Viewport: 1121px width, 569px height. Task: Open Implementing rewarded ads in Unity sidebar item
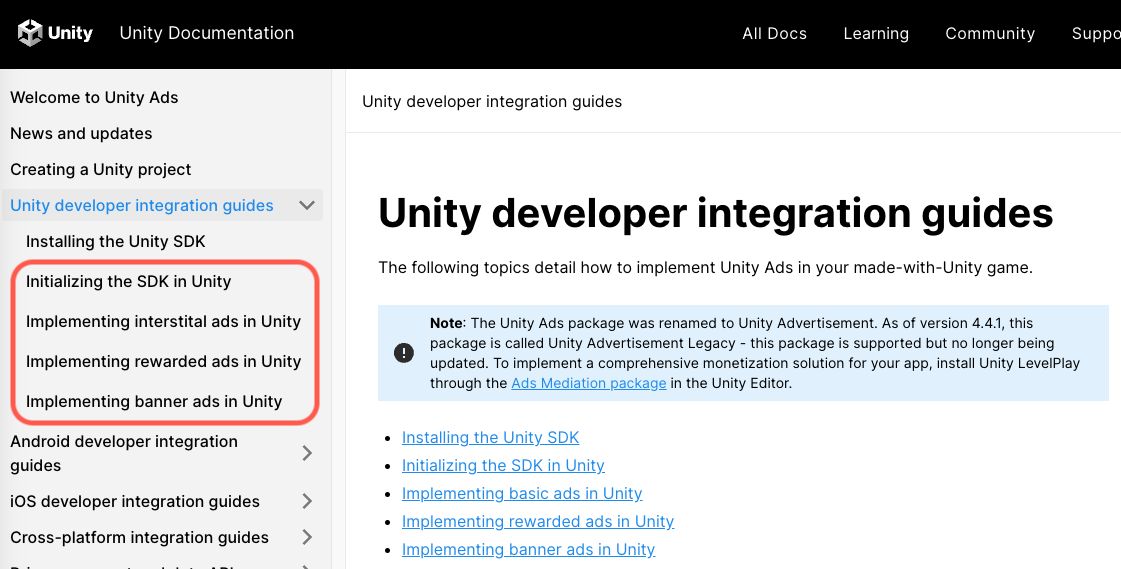[x=164, y=362]
